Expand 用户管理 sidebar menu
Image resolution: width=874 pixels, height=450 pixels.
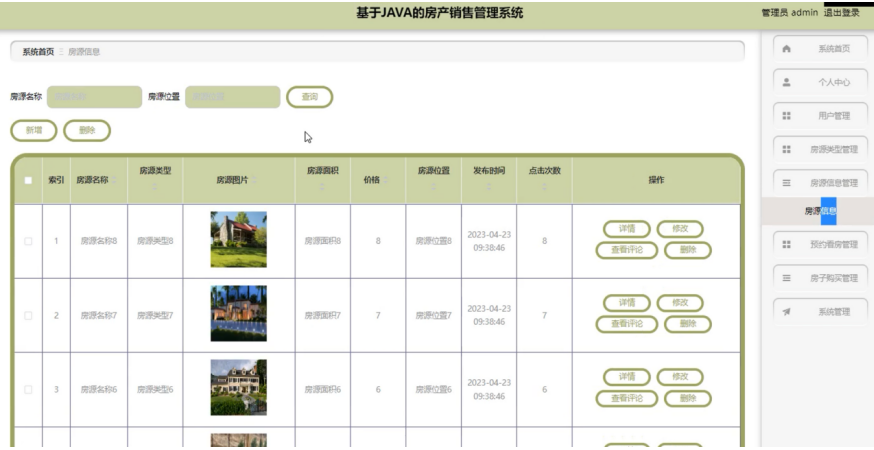click(820, 116)
